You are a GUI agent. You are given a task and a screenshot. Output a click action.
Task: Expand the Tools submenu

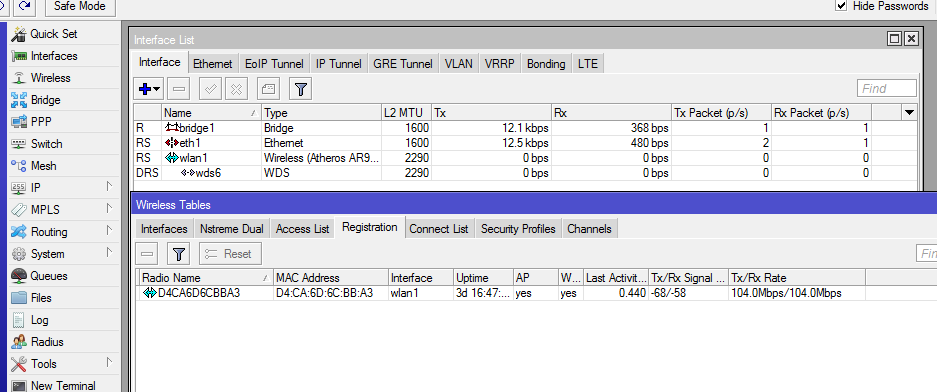click(109, 363)
